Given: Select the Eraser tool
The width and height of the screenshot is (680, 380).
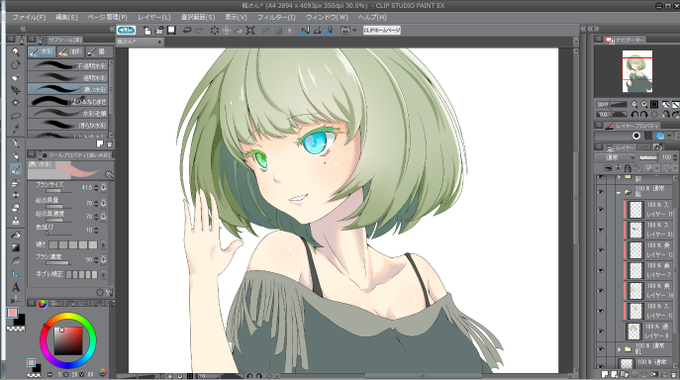Looking at the screenshot, I should coord(16,208).
